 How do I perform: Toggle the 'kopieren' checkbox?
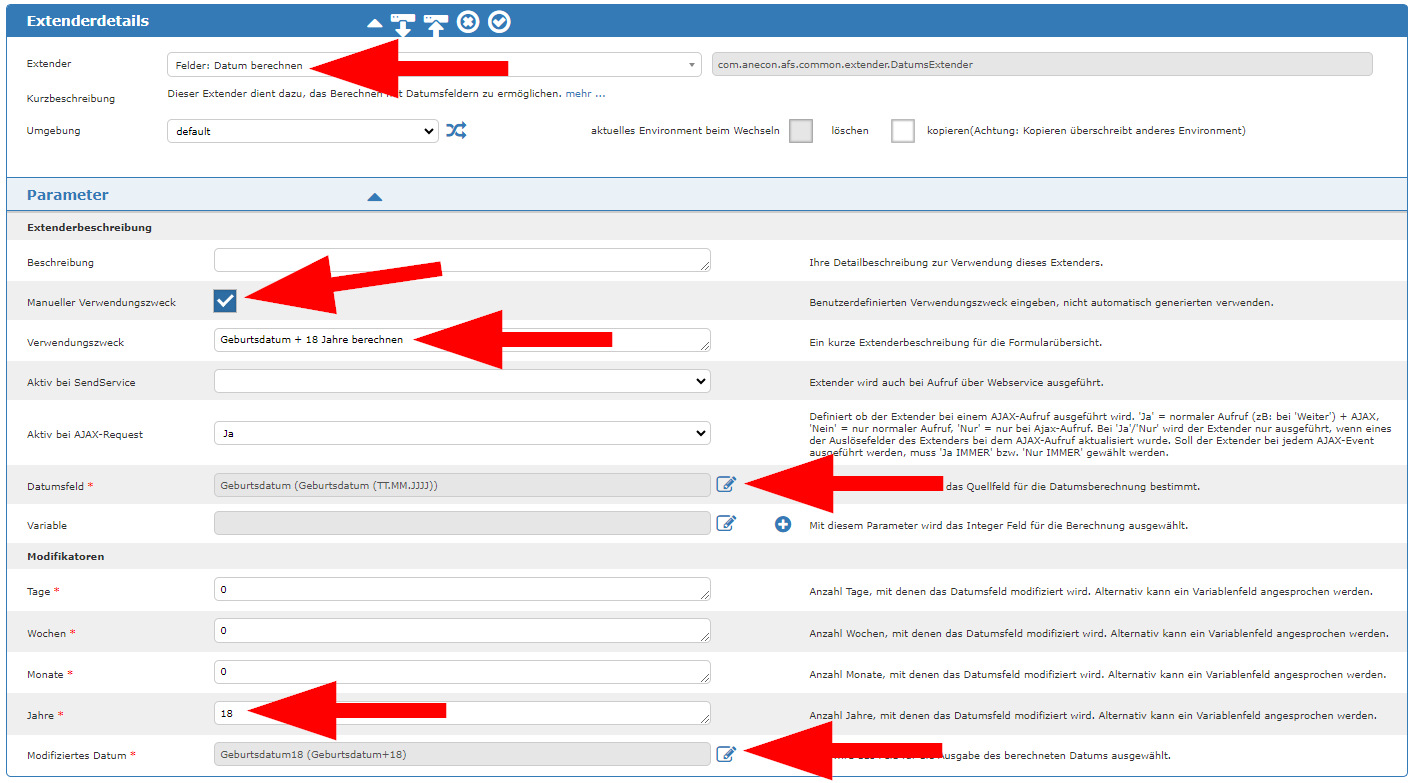[903, 131]
